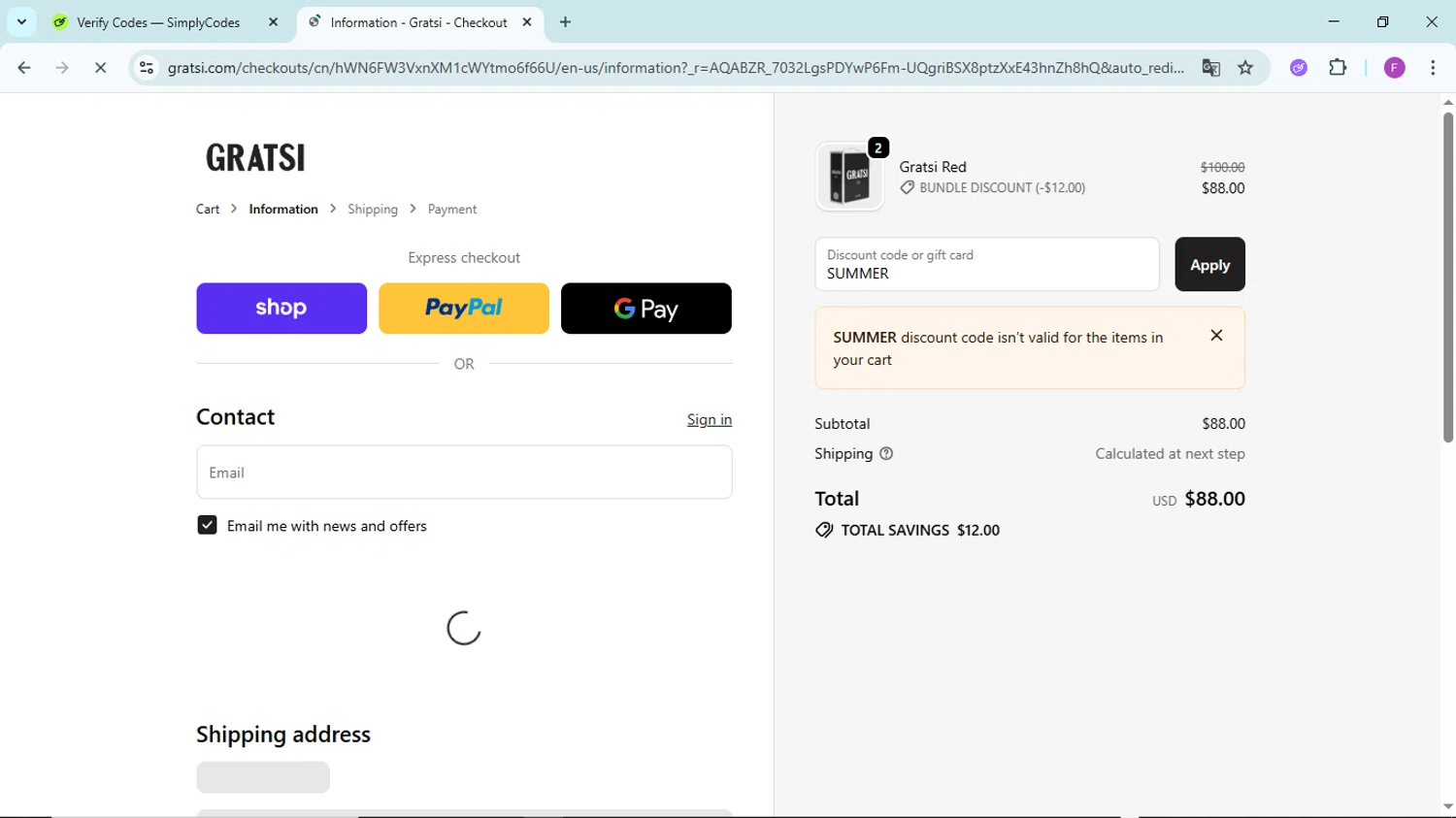
Task: Open the Extensions puzzle icon
Action: [x=1338, y=68]
